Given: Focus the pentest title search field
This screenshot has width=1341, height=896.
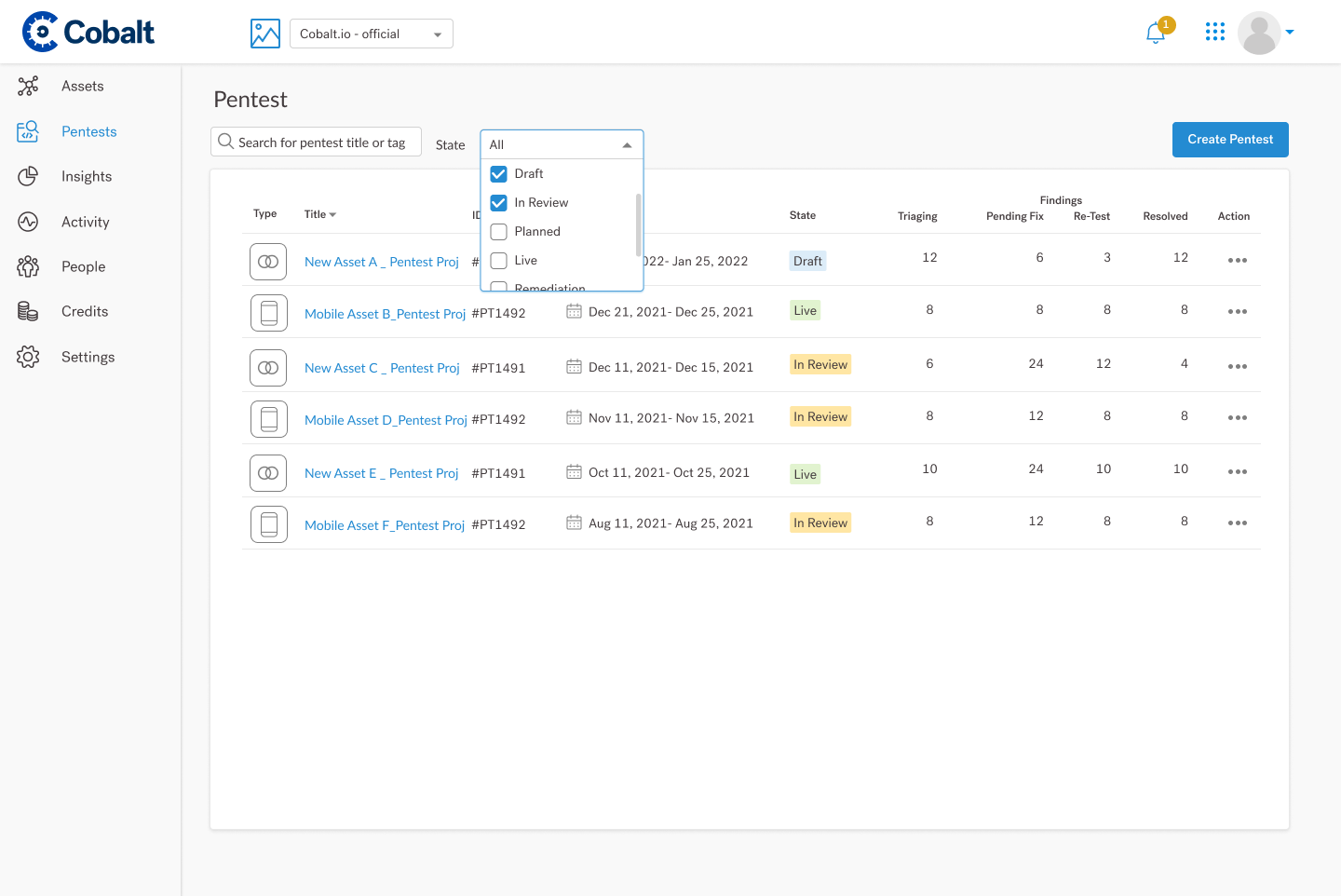Looking at the screenshot, I should click(317, 142).
